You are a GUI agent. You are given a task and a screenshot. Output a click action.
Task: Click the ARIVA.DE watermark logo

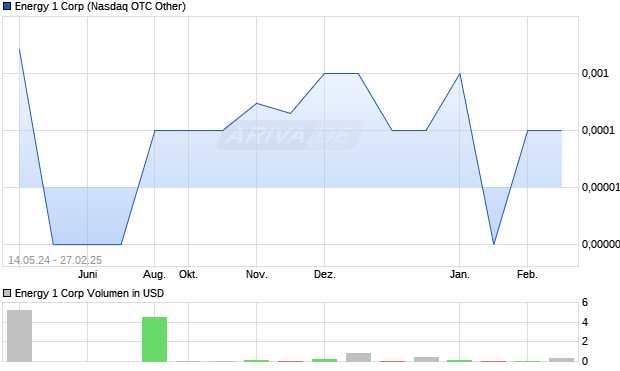pos(291,135)
